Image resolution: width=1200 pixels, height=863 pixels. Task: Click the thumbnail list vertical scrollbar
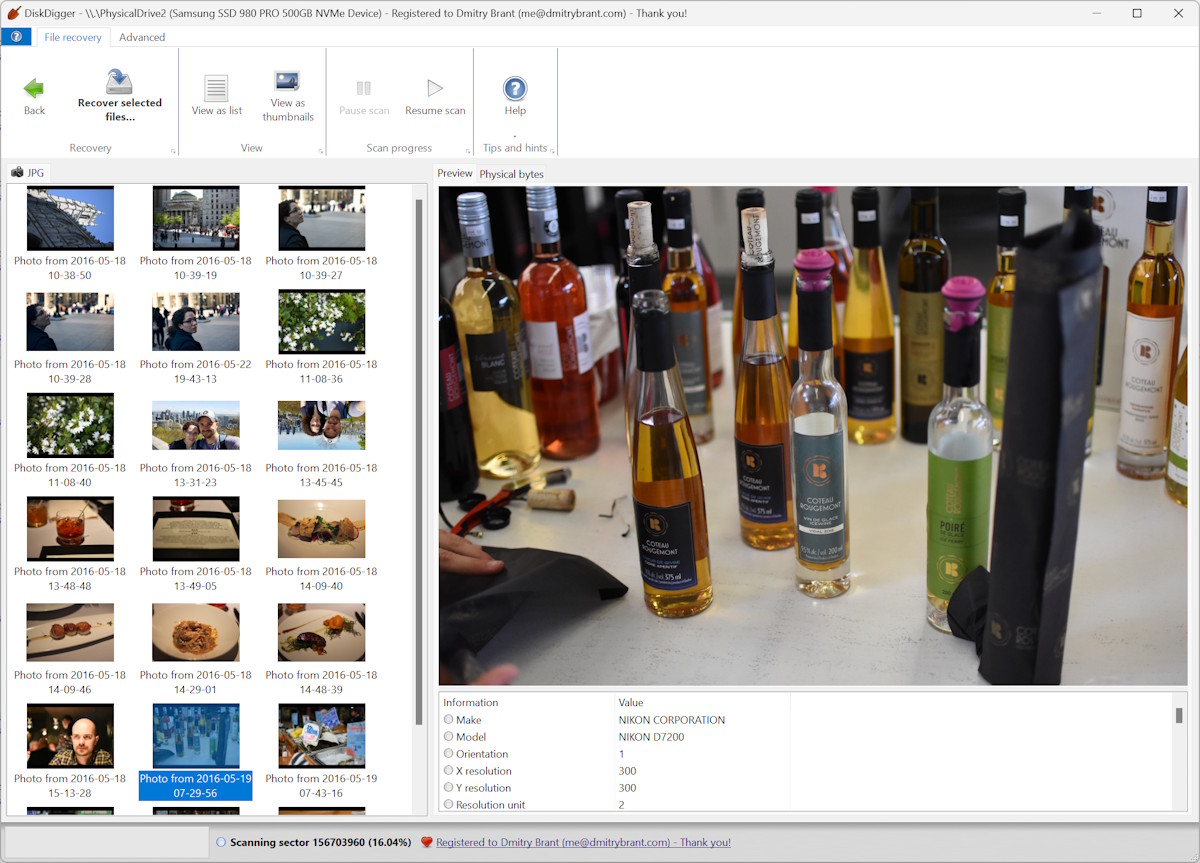point(419,460)
